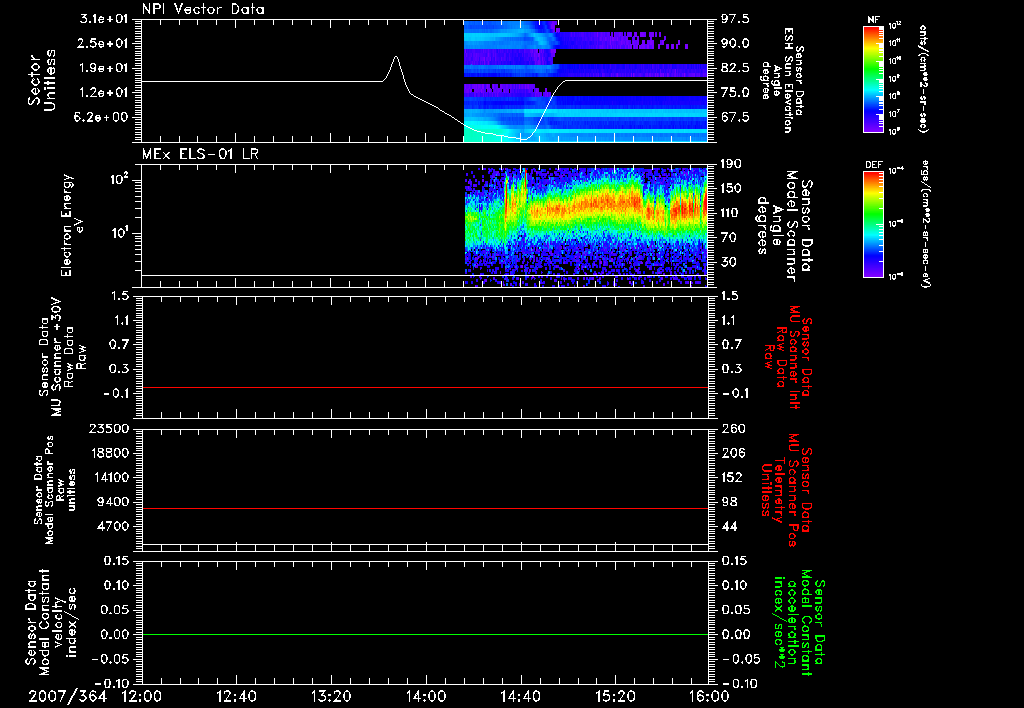This screenshot has height=708, width=1024.
Task: Click the red 'MU Scanner Pos Telemetry' axis title
Action: (x=786, y=490)
